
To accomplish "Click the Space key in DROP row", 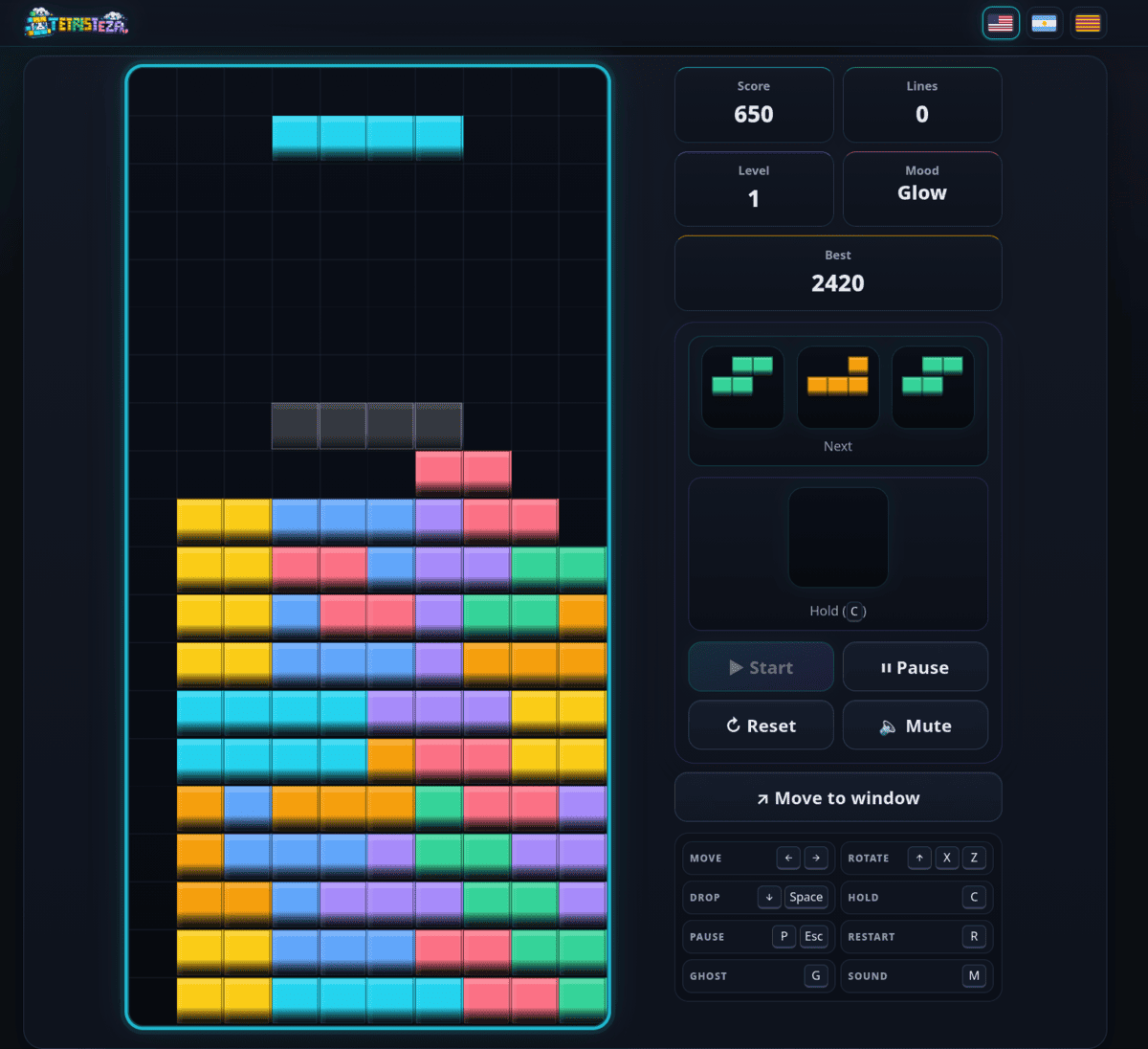I will (806, 897).
